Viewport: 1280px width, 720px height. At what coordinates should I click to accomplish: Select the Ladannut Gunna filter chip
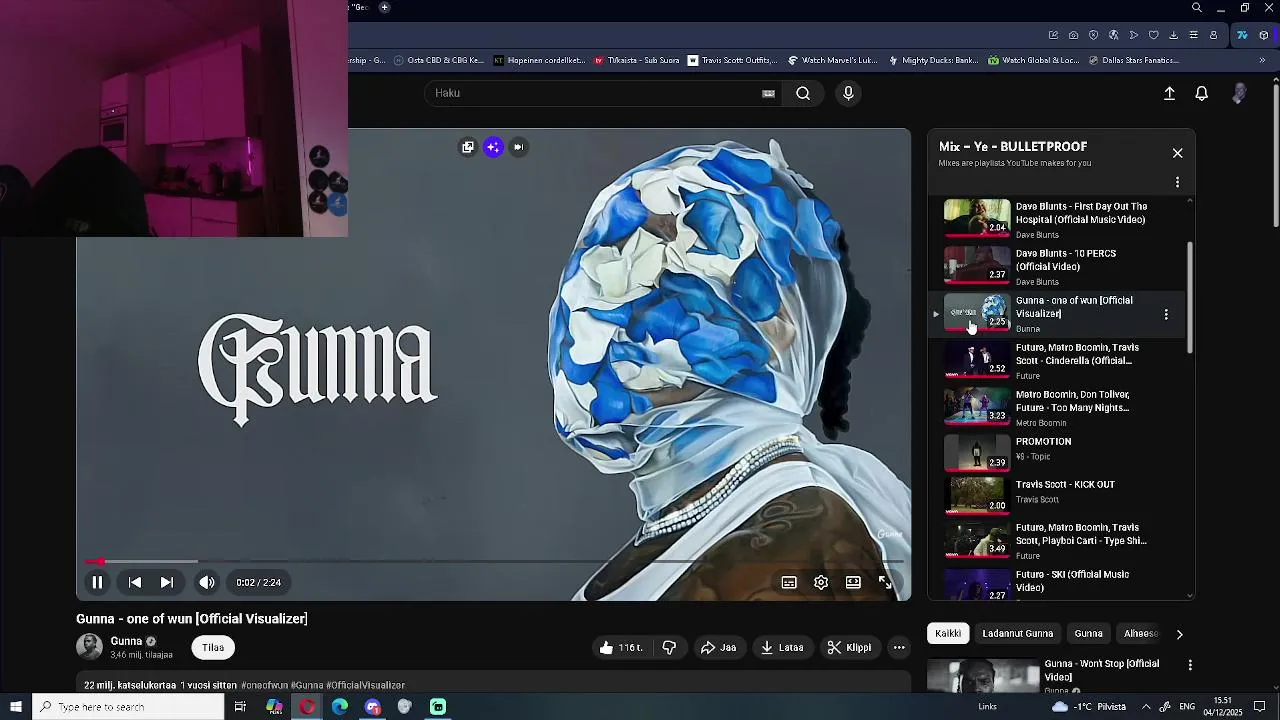(x=1017, y=633)
